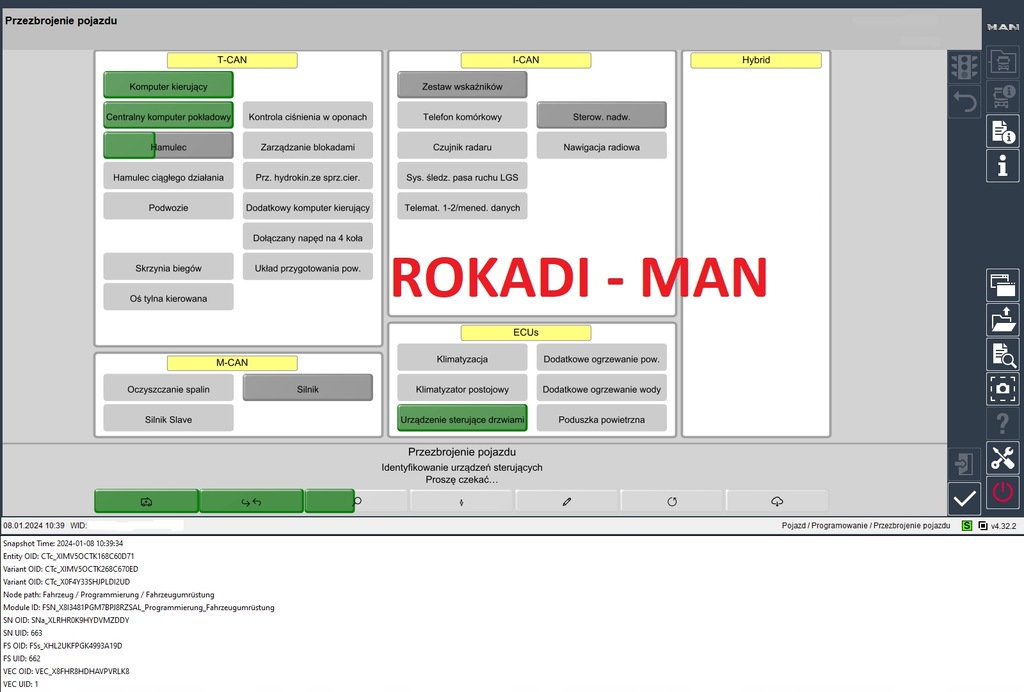Viewport: 1024px width, 692px height.
Task: Click the cloud download step in progress bar
Action: (777, 501)
